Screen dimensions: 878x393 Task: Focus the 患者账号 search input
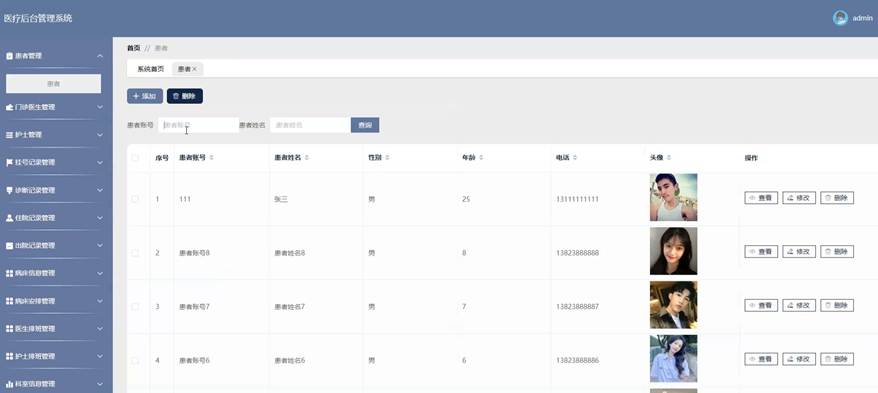(x=198, y=125)
